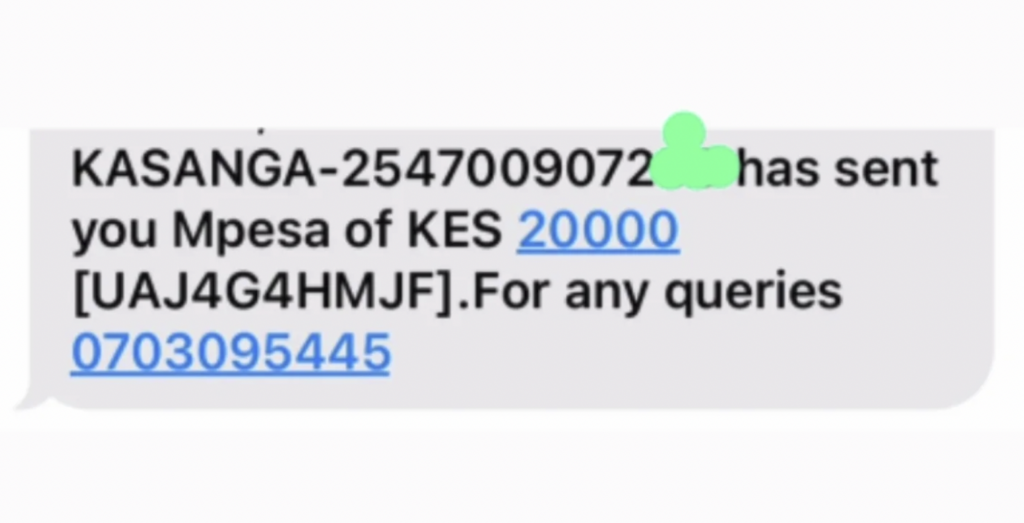Click the words 'has sent'
1024x523 pixels.
click(839, 168)
